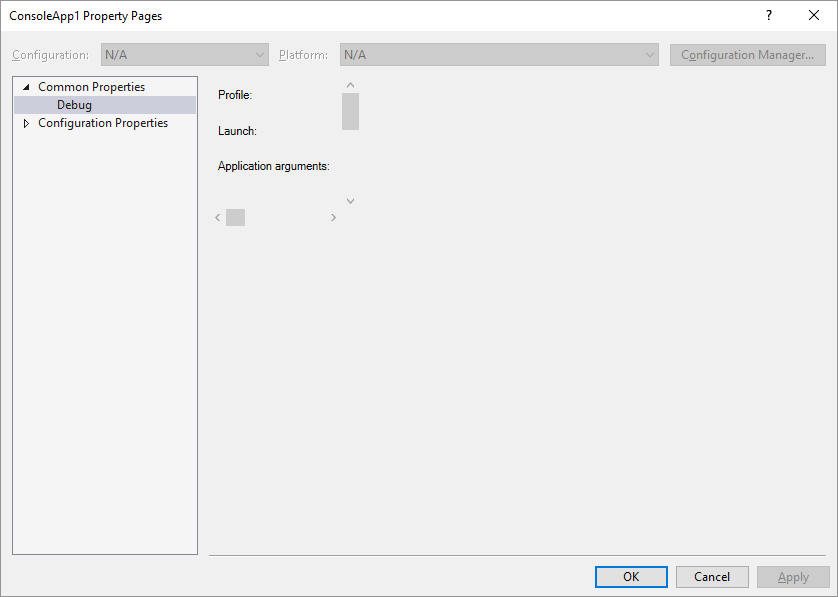
Task: Click the horizontal scrollbar right arrow
Action: (x=333, y=218)
